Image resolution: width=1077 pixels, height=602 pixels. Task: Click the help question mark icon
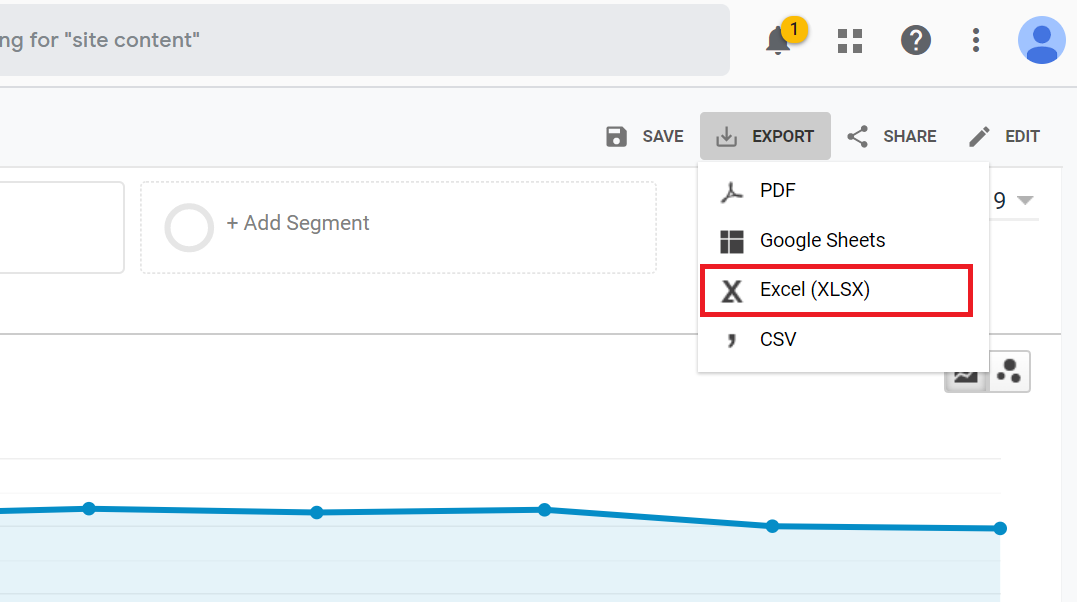click(915, 40)
